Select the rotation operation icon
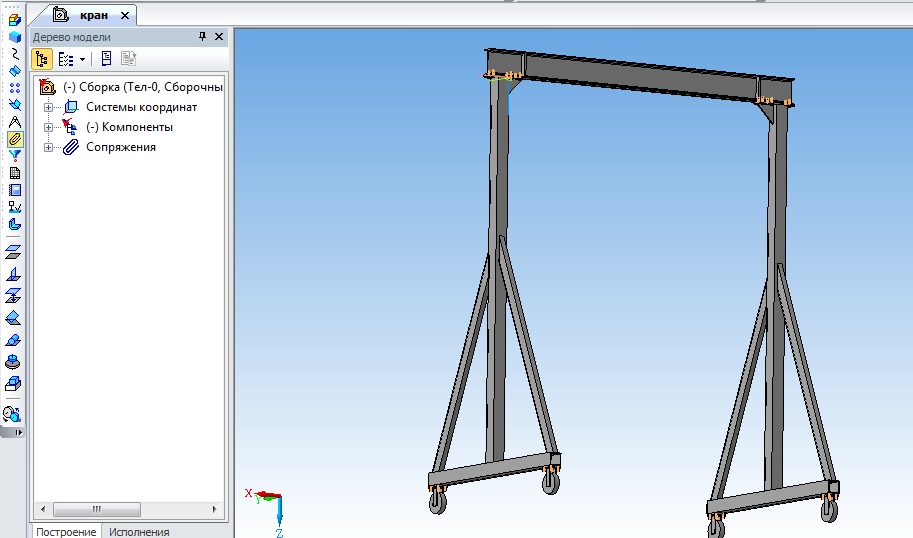Screen dimensions: 913x538 point(13,362)
